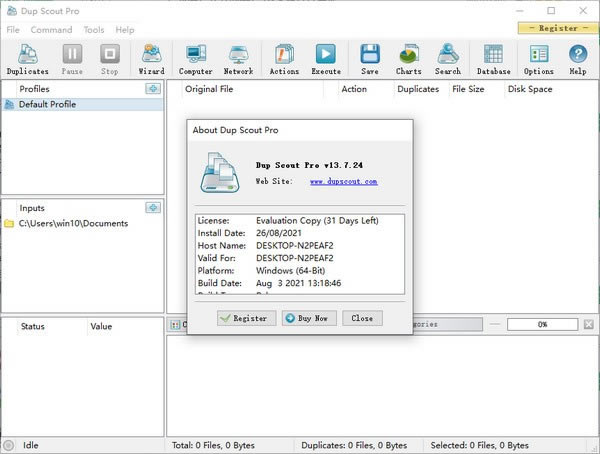This screenshot has height=454, width=600.
Task: Click the Inputs panel header
Action: tap(32, 208)
